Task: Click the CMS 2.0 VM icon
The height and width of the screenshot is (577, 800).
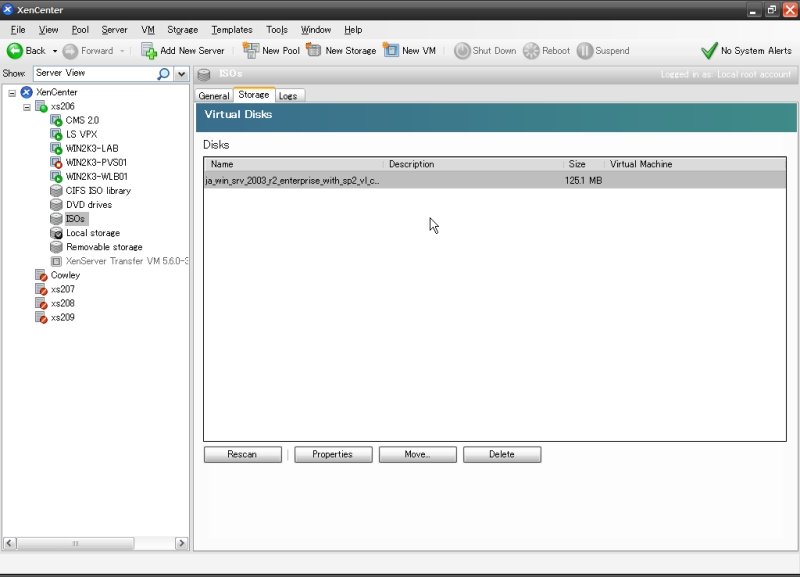Action: tap(56, 120)
